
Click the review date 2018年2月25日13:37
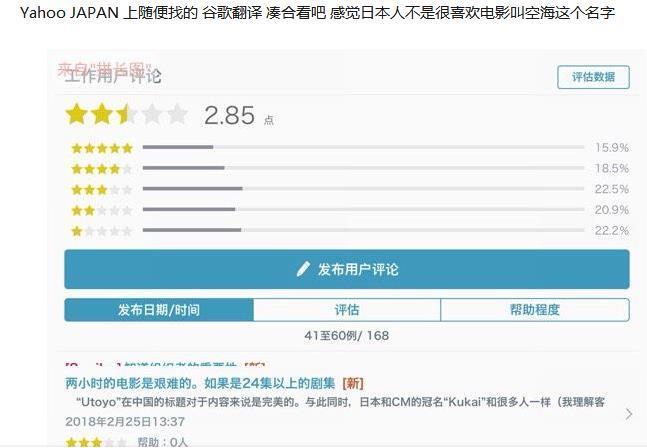coord(125,422)
